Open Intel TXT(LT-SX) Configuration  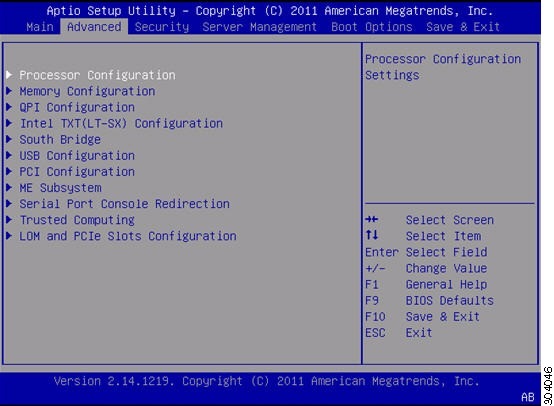point(121,124)
